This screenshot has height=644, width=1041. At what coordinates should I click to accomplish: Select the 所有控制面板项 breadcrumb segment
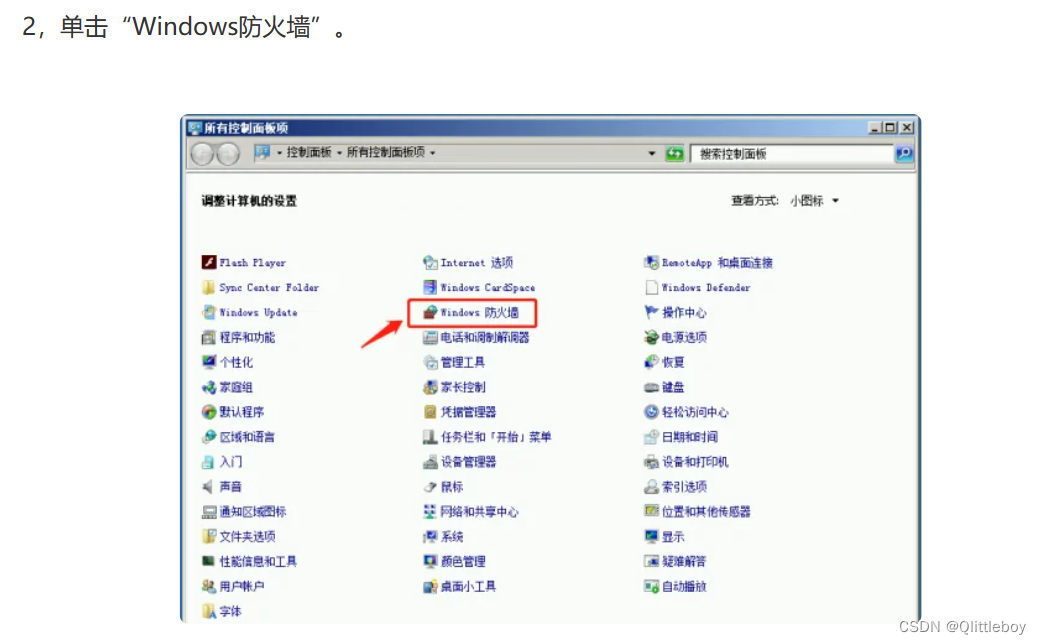point(385,153)
